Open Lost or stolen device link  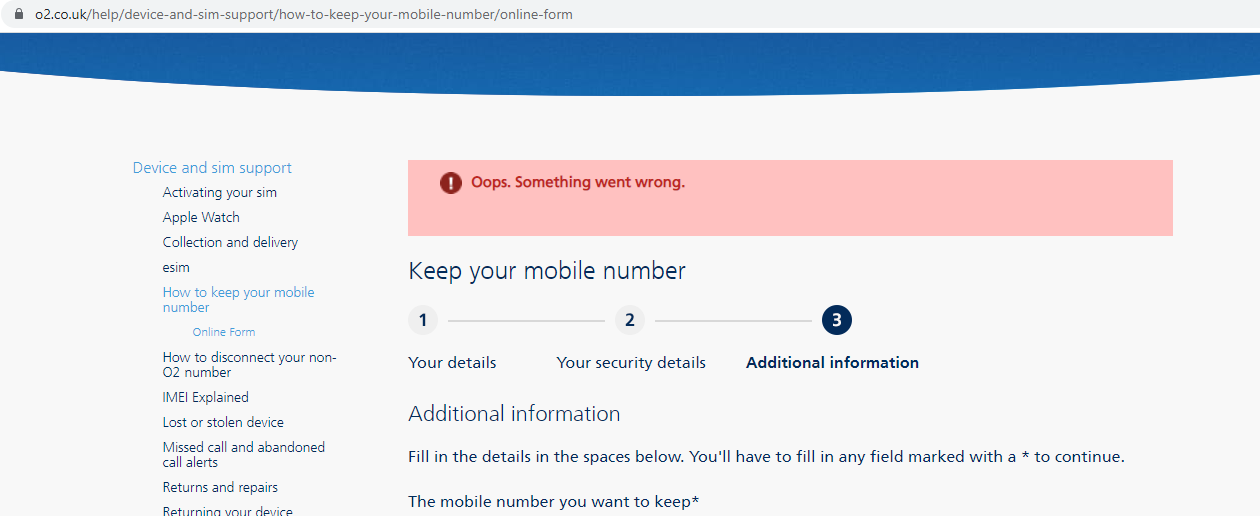223,422
